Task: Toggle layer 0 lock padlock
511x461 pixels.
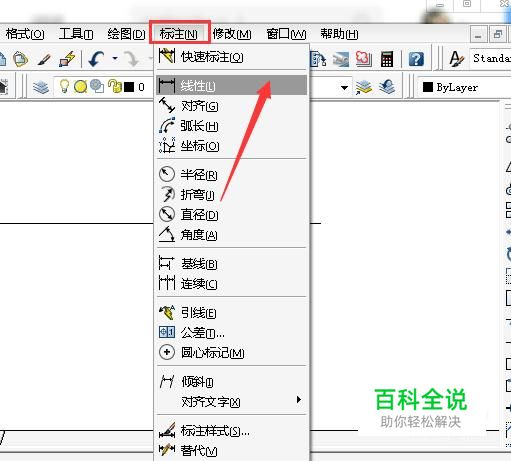Action: click(115, 86)
